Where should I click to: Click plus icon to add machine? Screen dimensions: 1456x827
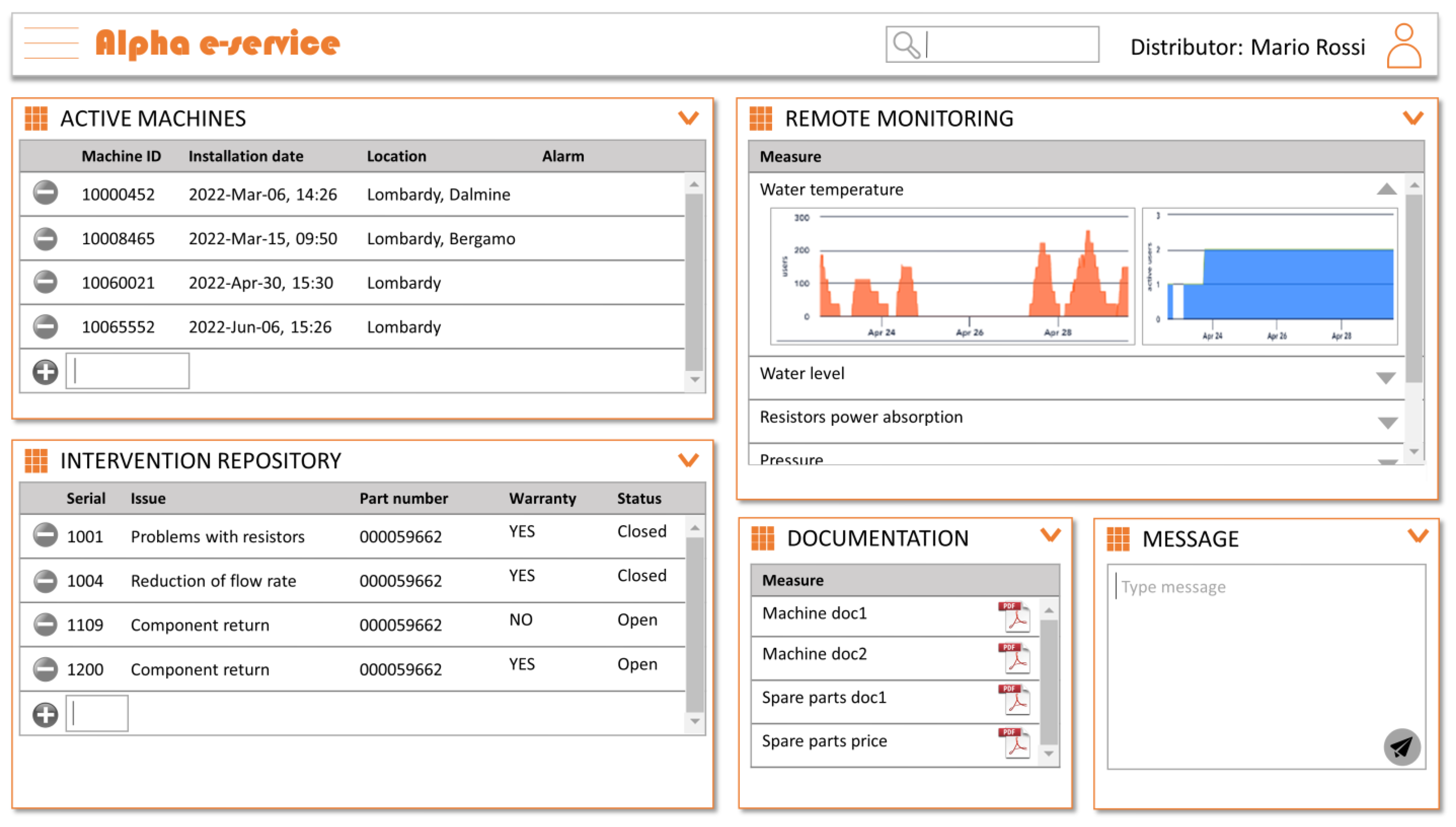tap(46, 372)
